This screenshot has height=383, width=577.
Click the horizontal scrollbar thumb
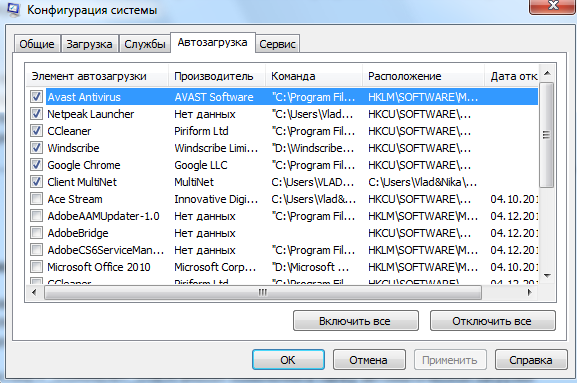coord(263,292)
